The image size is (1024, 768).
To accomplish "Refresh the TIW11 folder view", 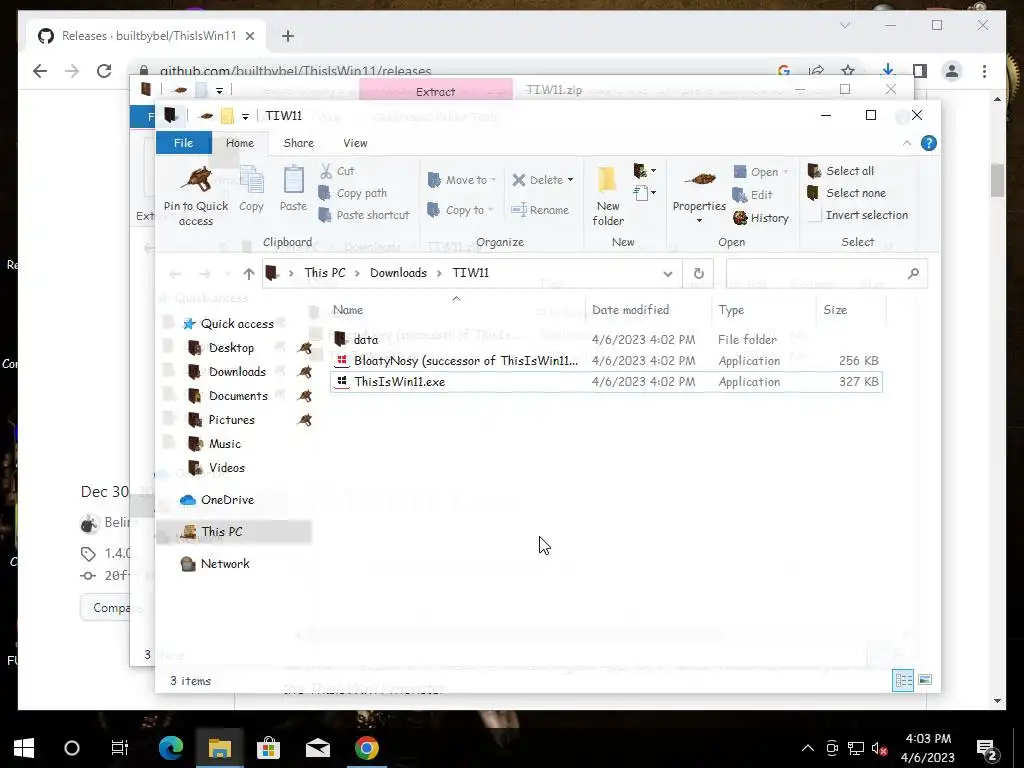I will [698, 274].
